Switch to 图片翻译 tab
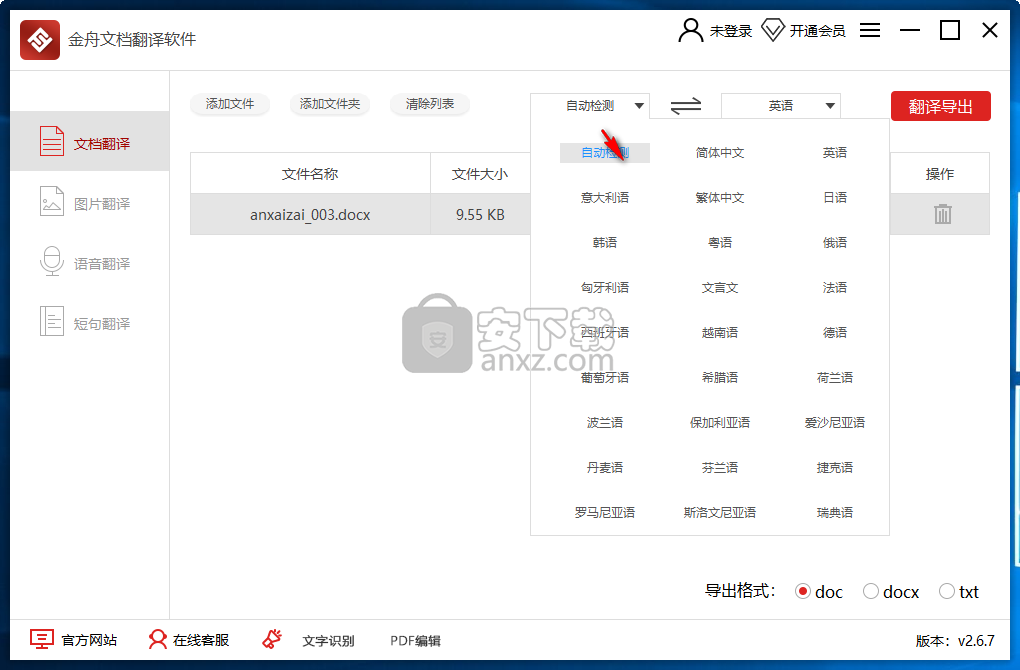The height and width of the screenshot is (670, 1020). (90, 204)
